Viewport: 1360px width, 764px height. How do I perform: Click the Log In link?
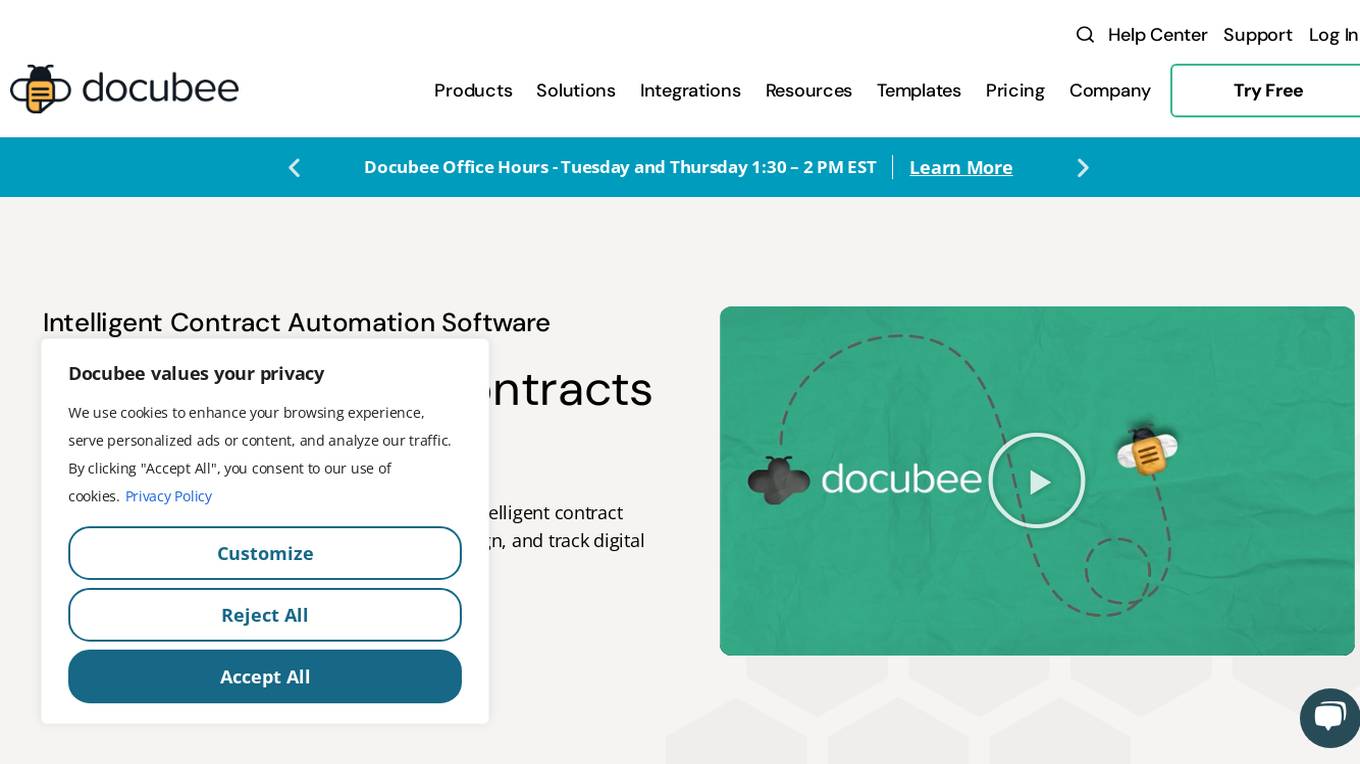[x=1334, y=35]
